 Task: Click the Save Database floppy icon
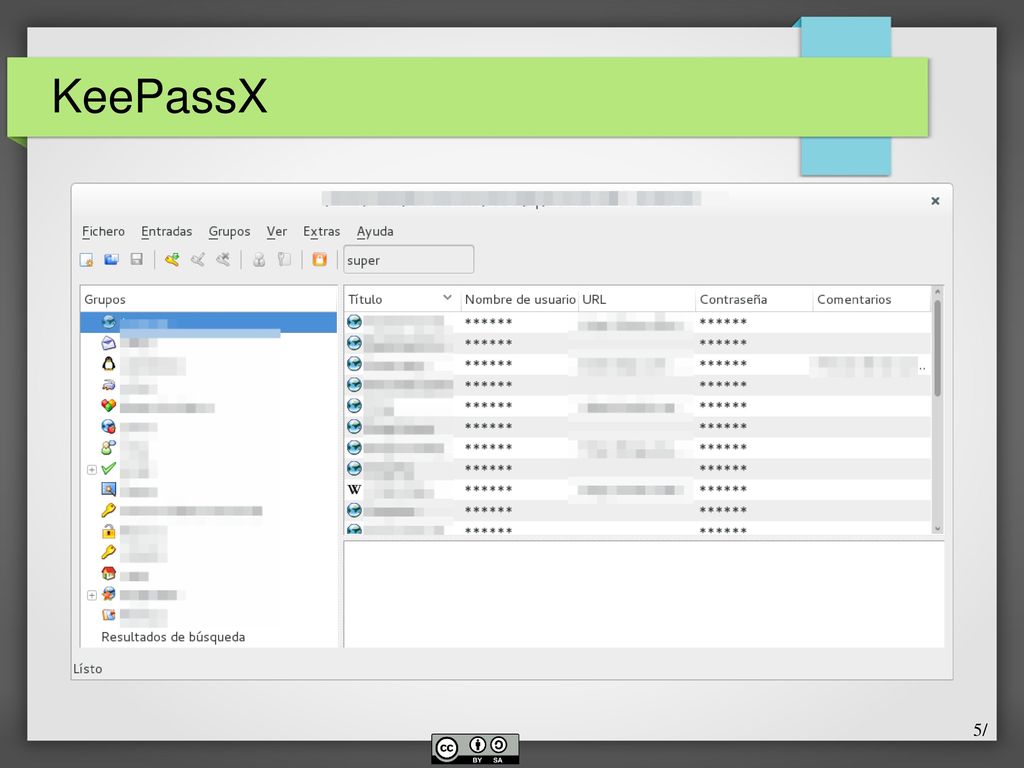click(x=136, y=260)
